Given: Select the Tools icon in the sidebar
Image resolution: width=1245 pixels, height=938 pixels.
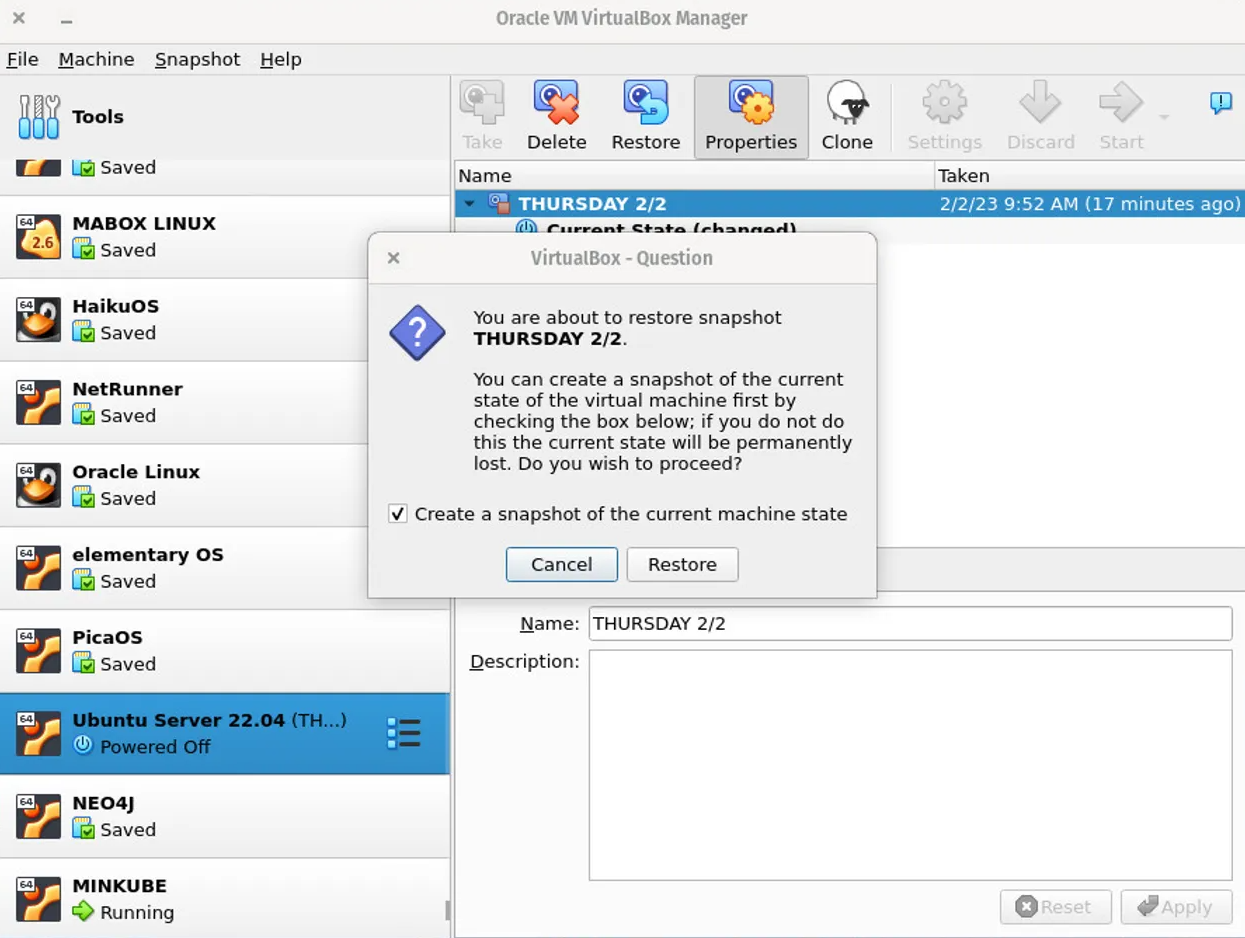Looking at the screenshot, I should pos(39,117).
